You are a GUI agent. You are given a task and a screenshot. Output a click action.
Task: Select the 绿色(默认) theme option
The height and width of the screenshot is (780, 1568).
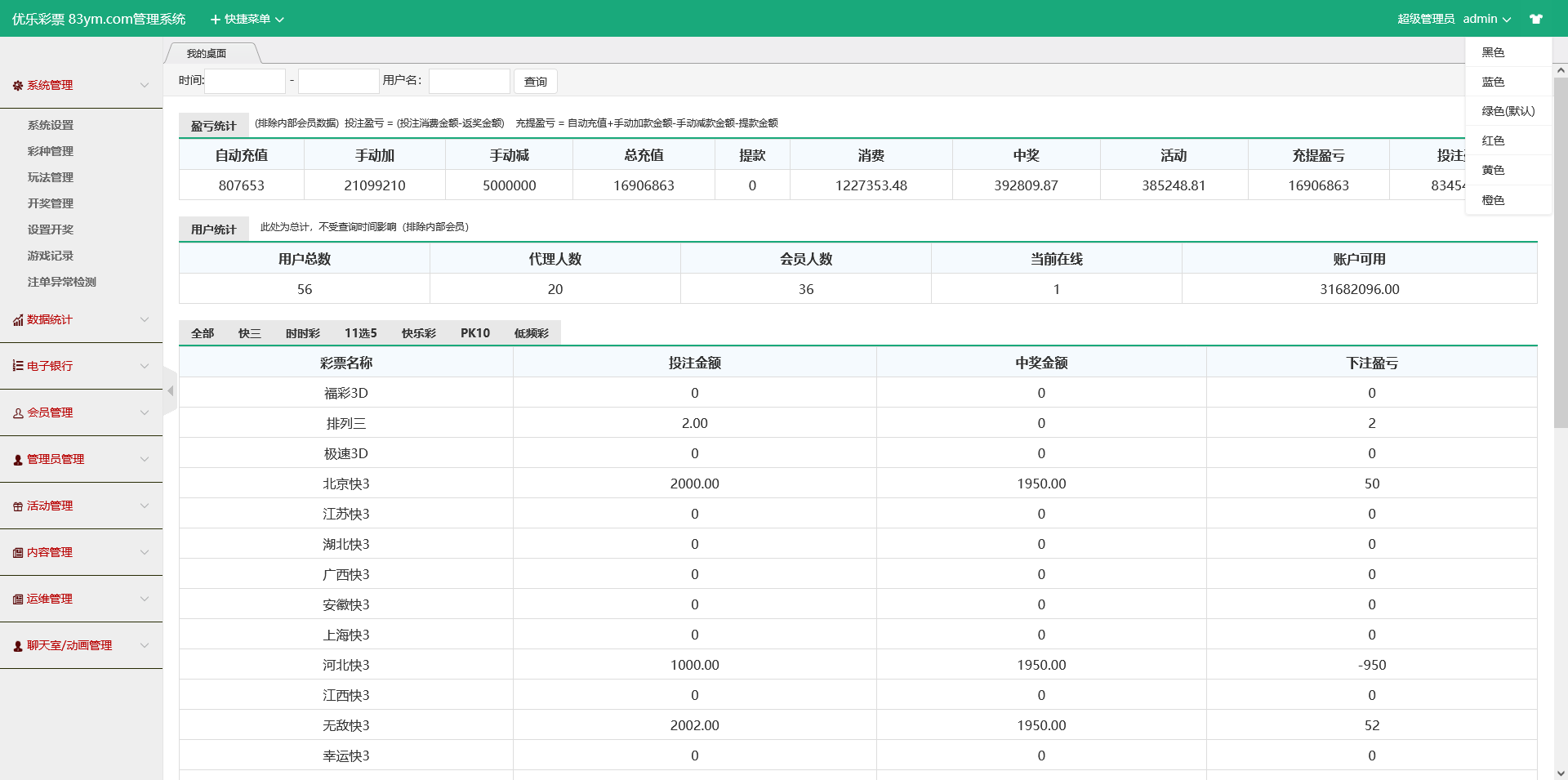click(1508, 111)
